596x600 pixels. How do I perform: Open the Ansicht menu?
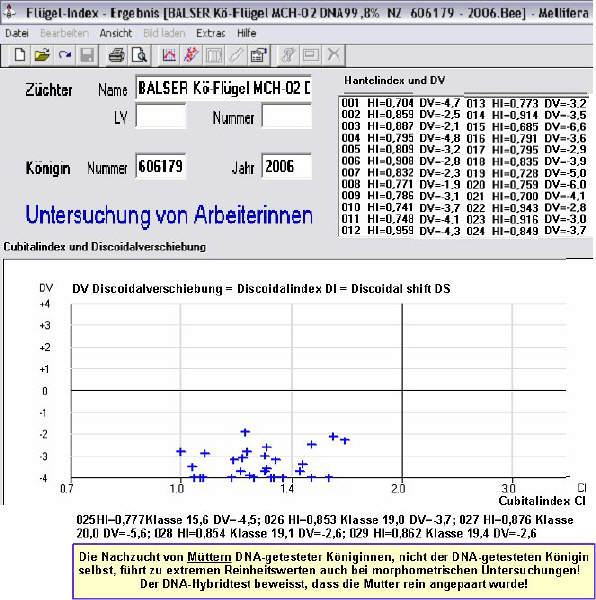(x=116, y=33)
